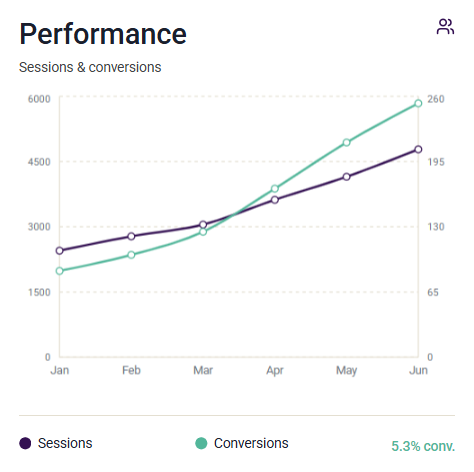474x472 pixels.
Task: Click the purple Sessions legend dot
Action: 25,443
